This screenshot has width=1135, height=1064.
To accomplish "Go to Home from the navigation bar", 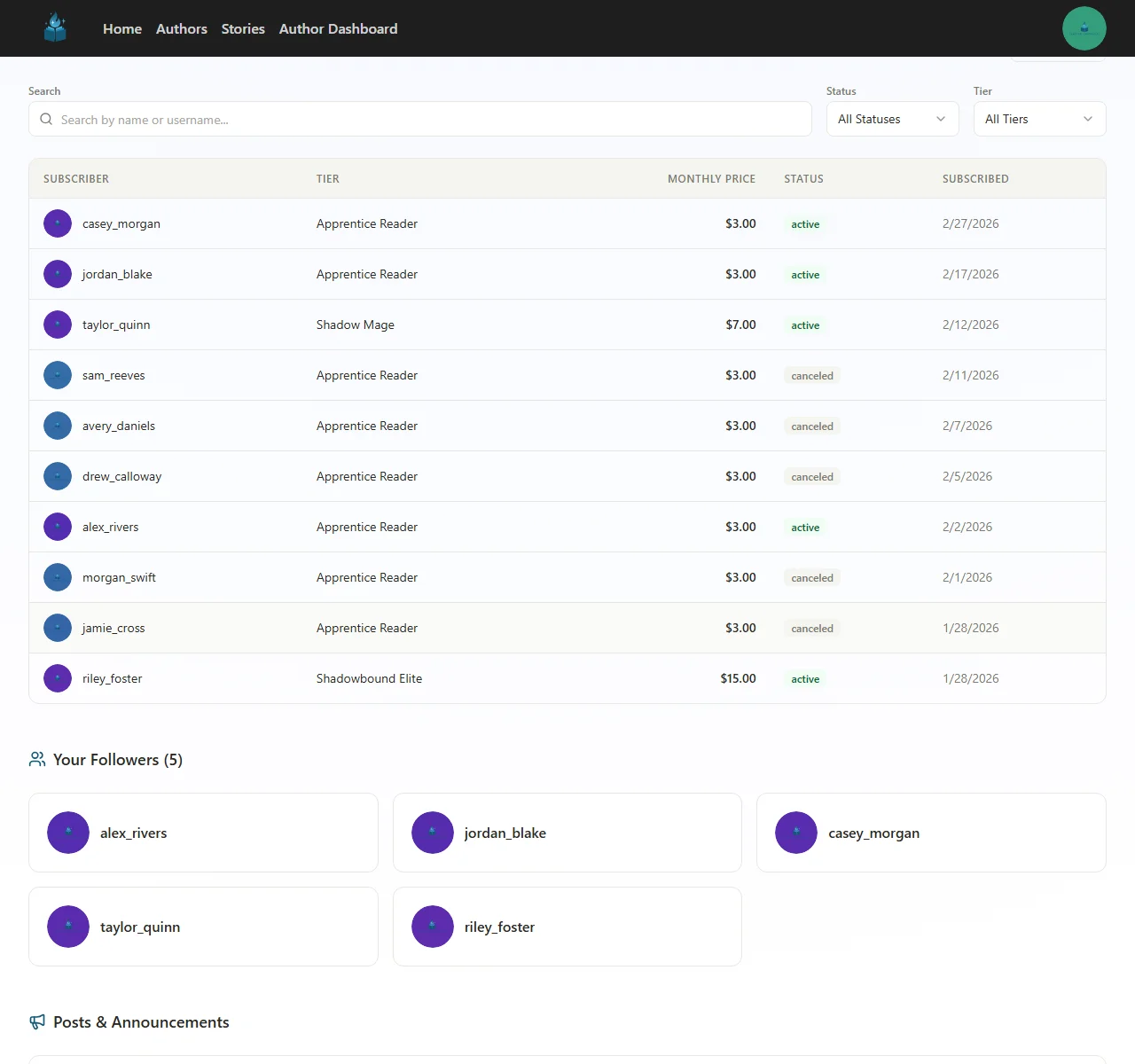I will (x=121, y=28).
